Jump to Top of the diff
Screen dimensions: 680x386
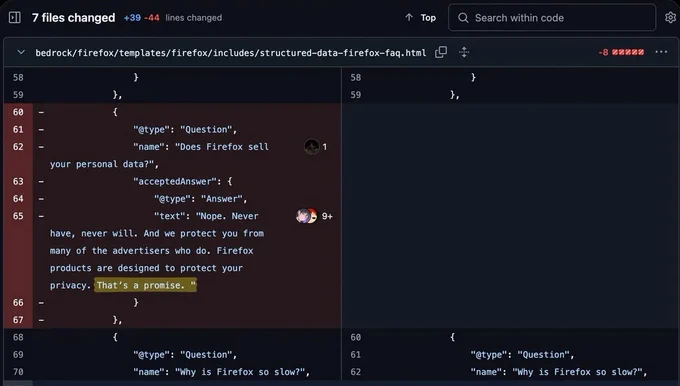pyautogui.click(x=420, y=18)
